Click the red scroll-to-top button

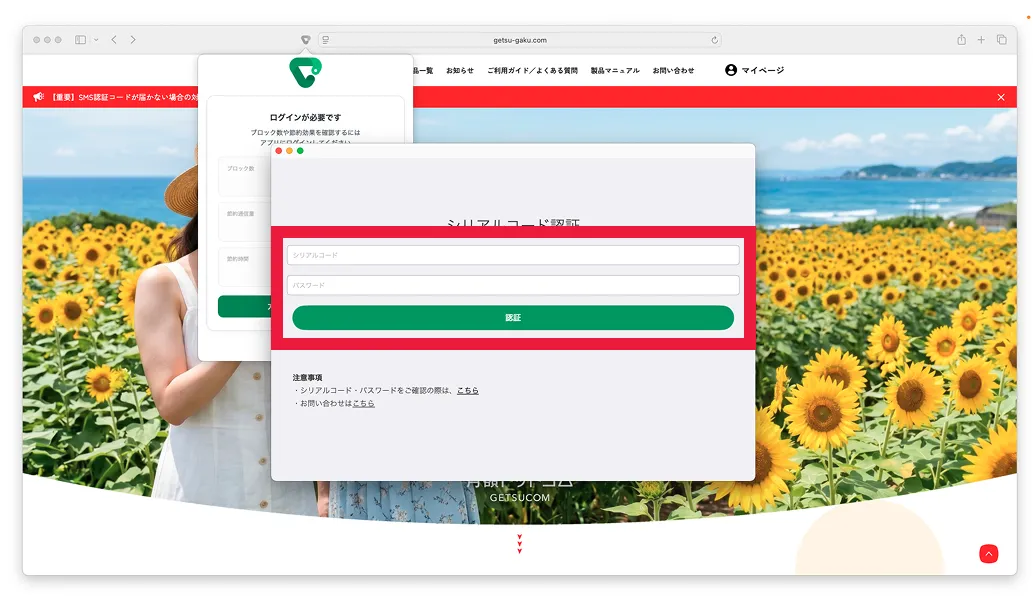pos(988,554)
